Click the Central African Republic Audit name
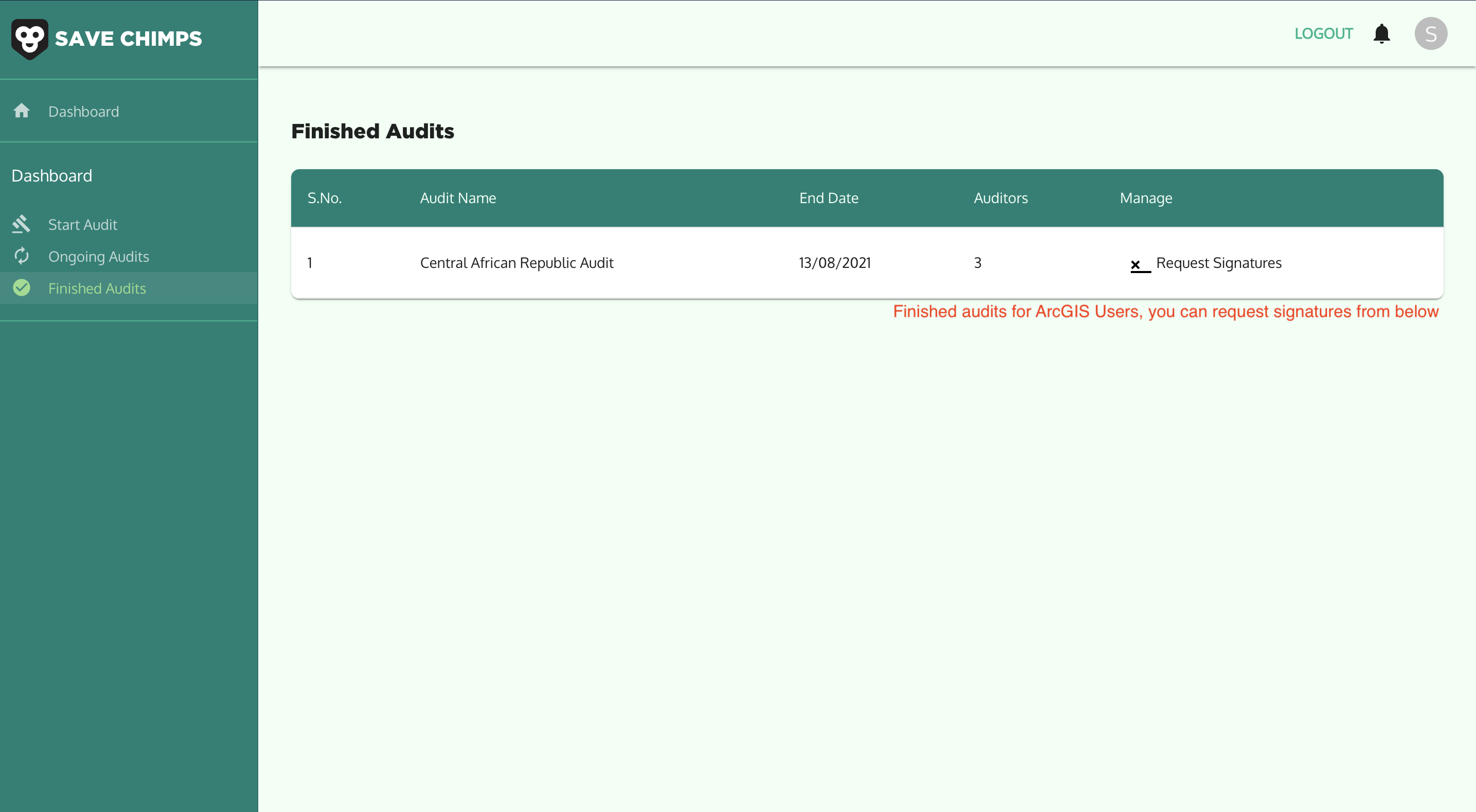The width and height of the screenshot is (1476, 812). [516, 263]
